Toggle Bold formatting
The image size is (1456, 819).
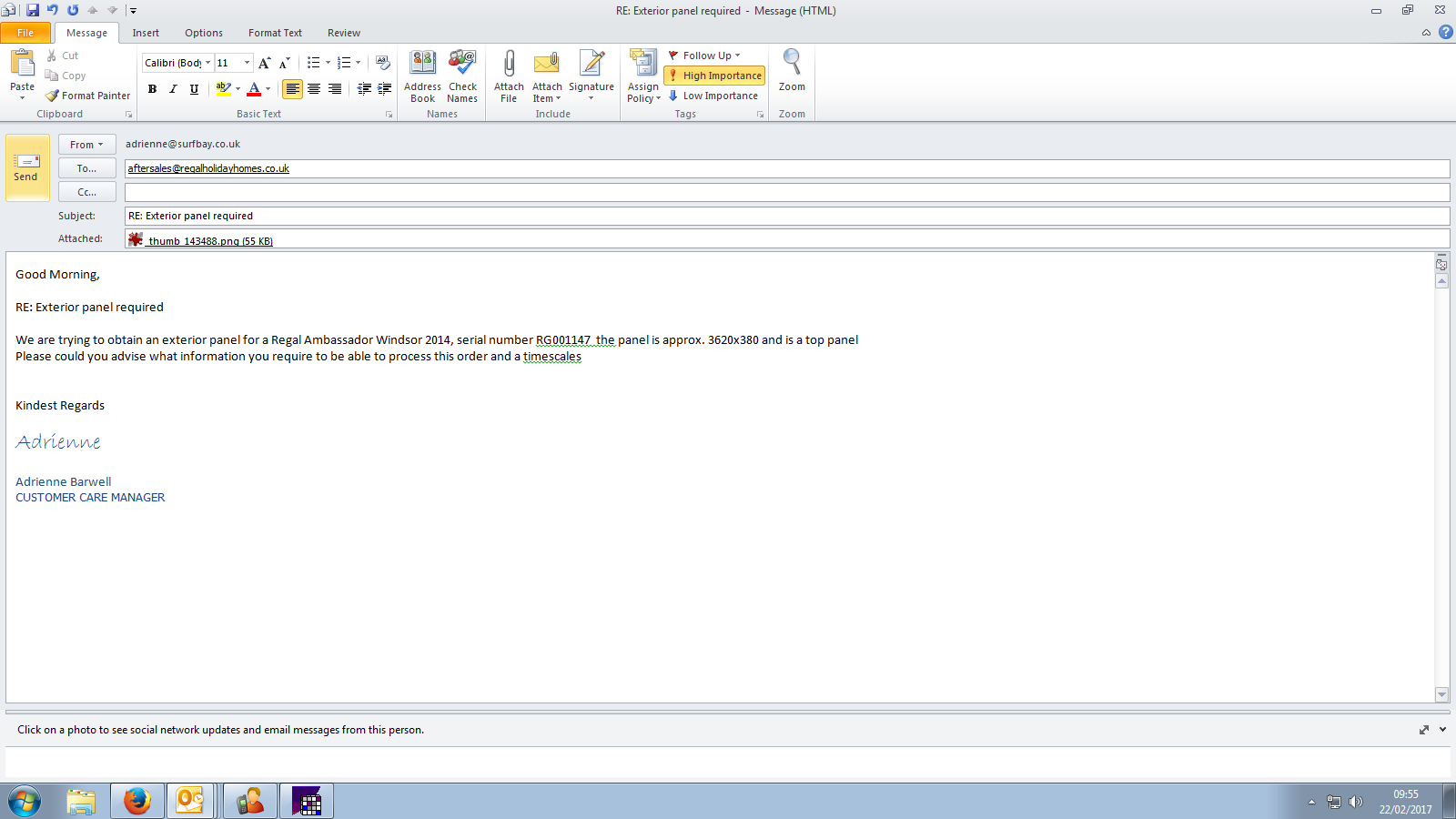[x=152, y=89]
